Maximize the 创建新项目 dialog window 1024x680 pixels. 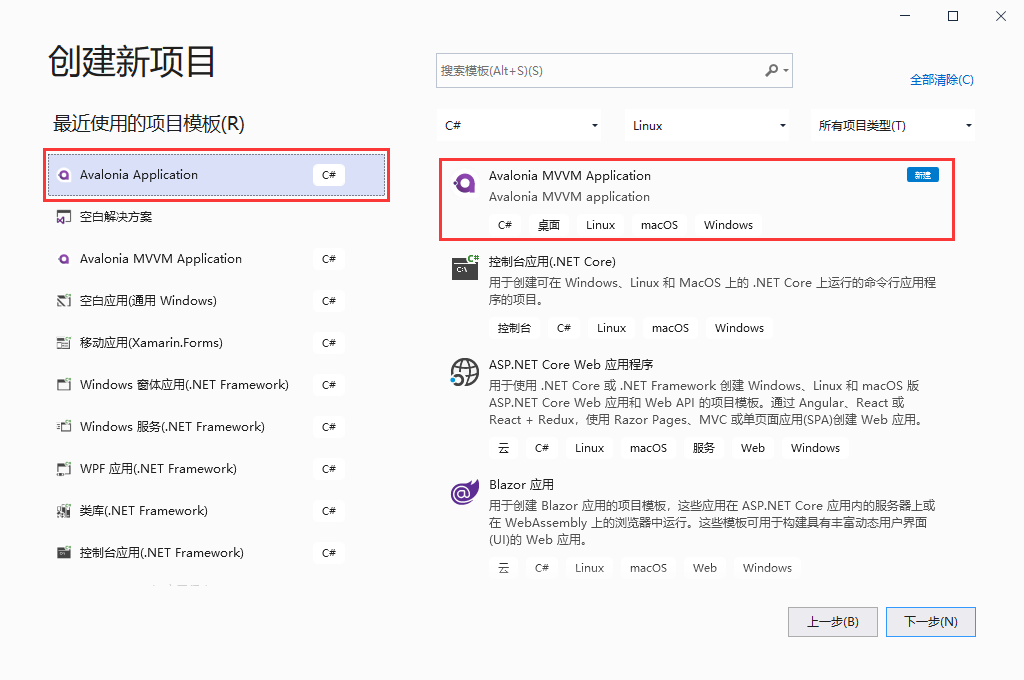[953, 16]
